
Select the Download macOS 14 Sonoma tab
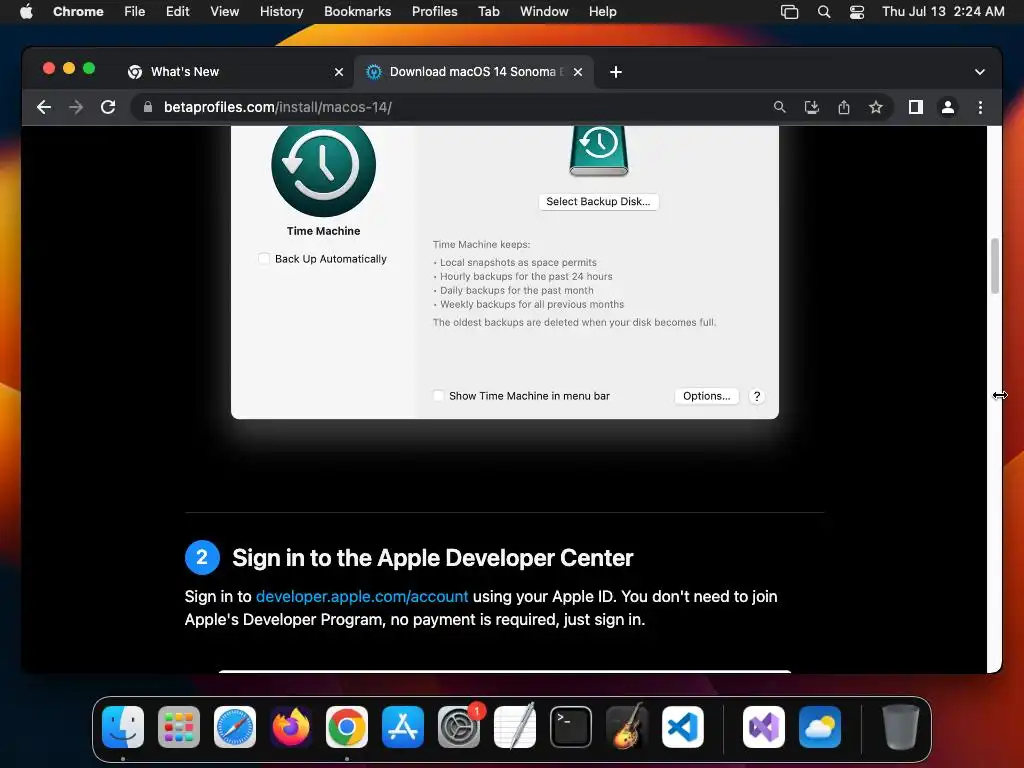click(x=473, y=72)
